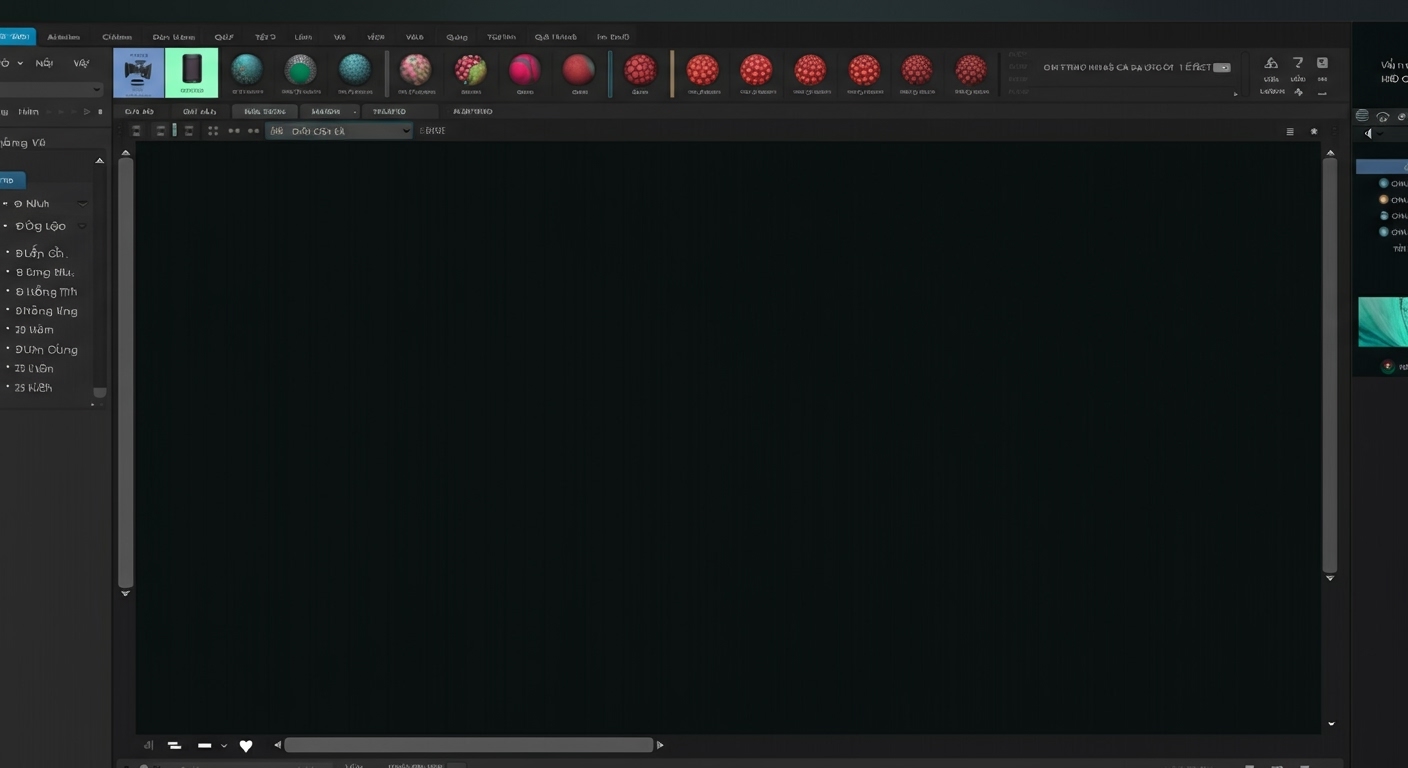The height and width of the screenshot is (768, 1408).
Task: Click the question mark help icon top right
Action: 1298,63
